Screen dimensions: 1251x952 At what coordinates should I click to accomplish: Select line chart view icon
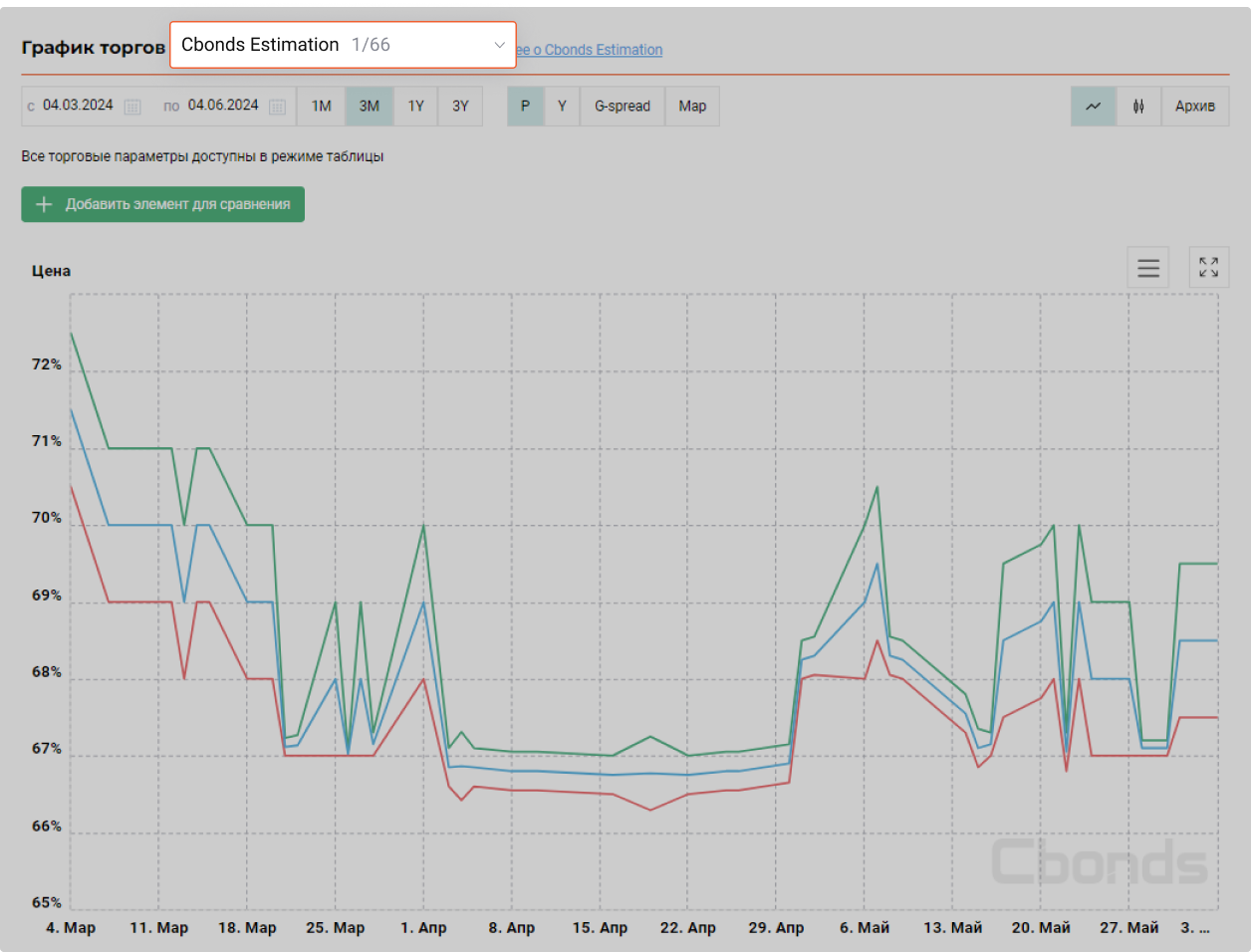(1094, 107)
